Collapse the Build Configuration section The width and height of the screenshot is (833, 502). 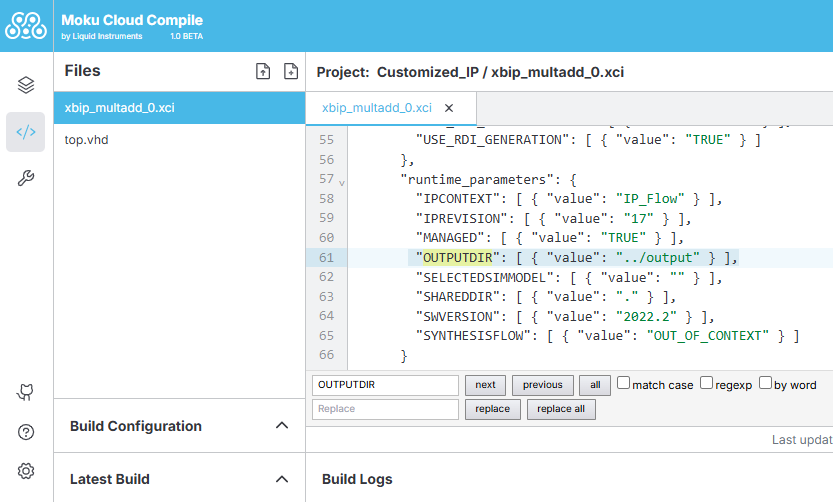coord(282,426)
